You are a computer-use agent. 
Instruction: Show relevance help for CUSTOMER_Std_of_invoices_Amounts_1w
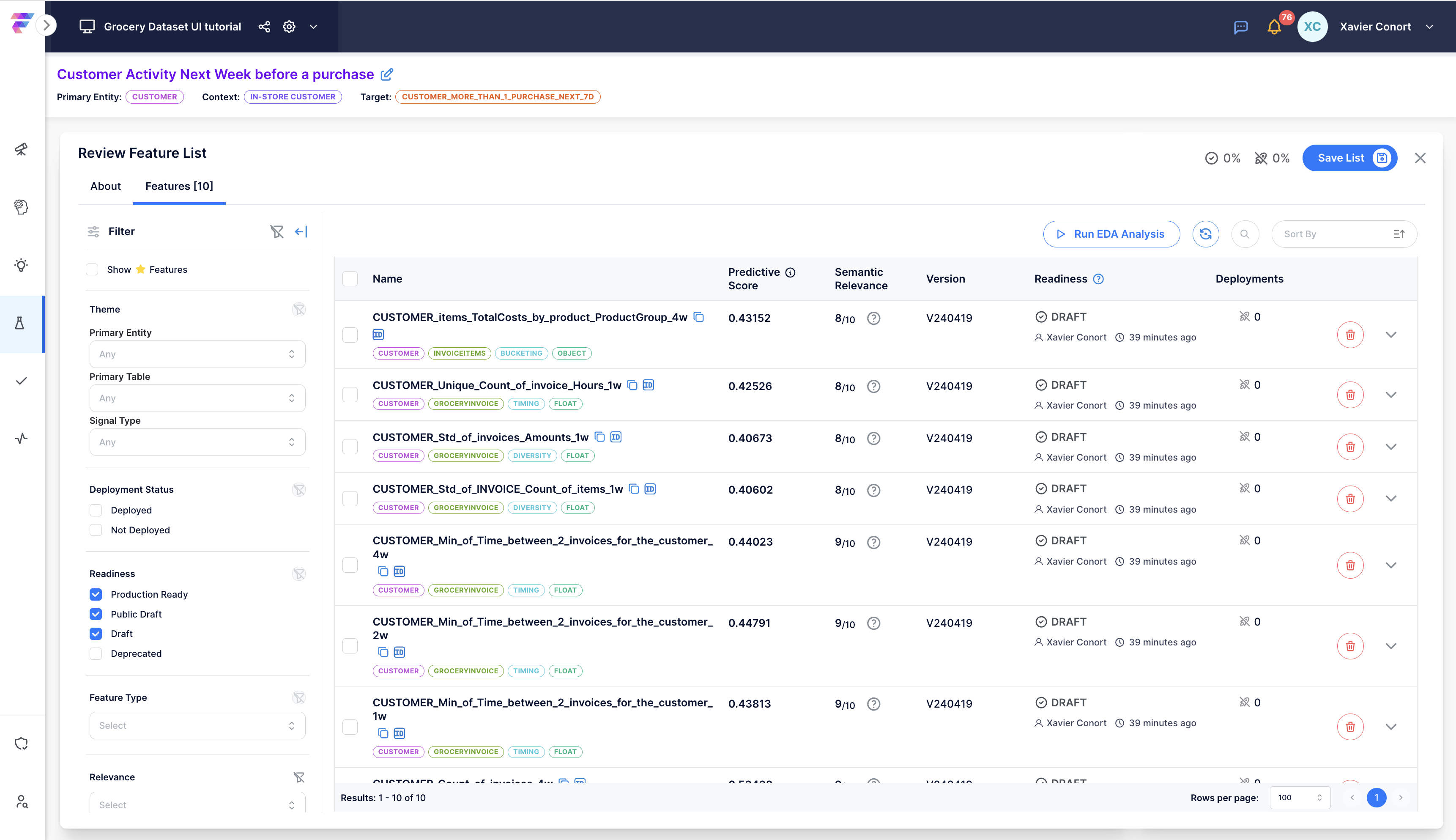pos(873,439)
